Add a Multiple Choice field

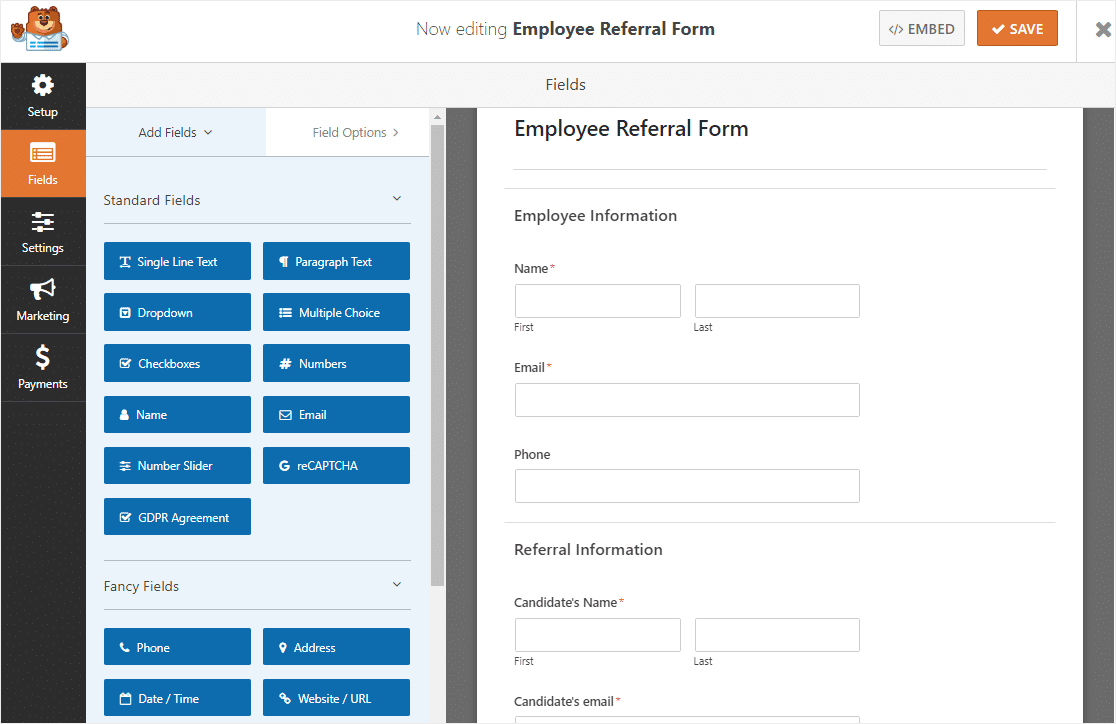(336, 312)
